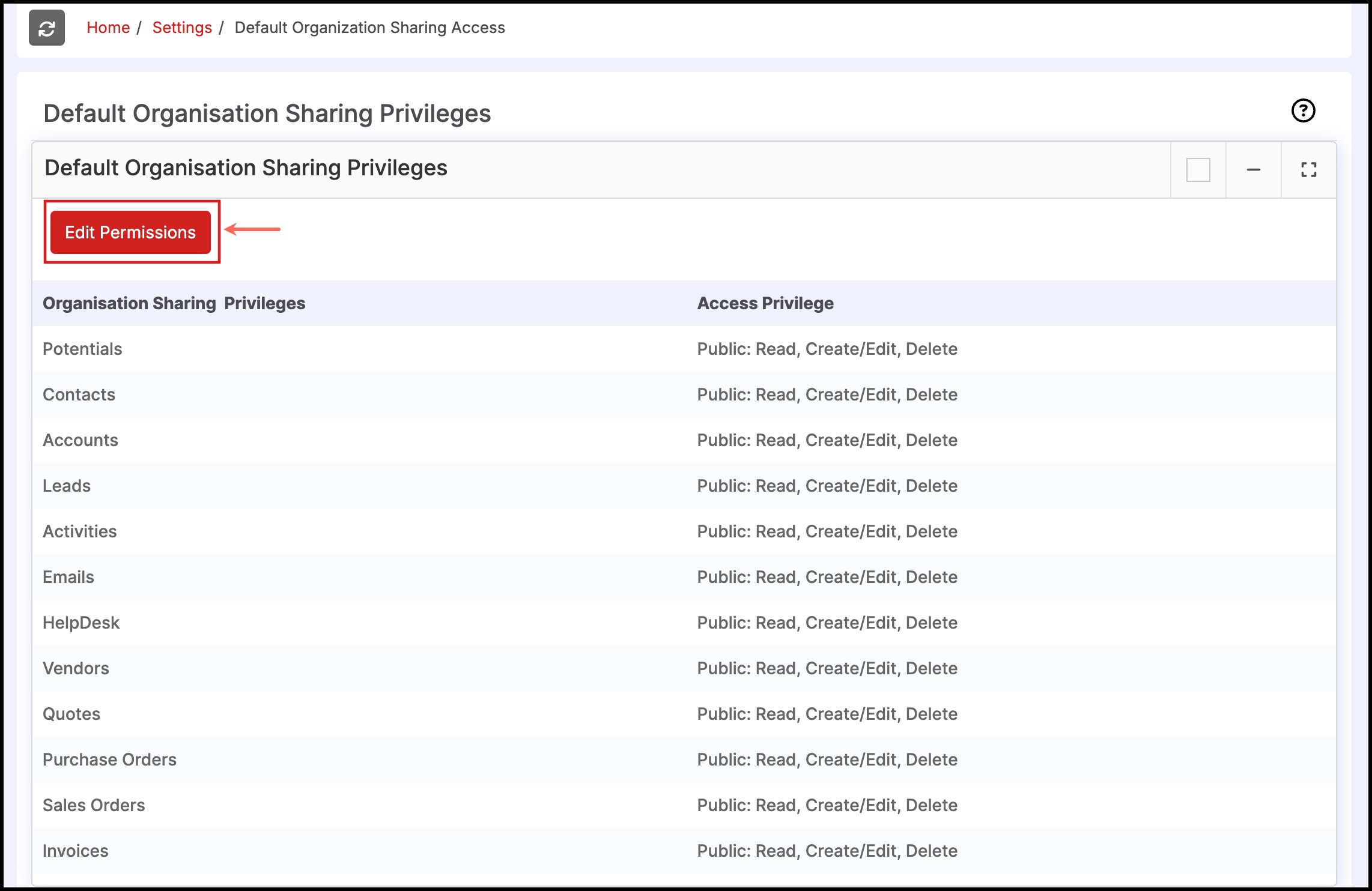The width and height of the screenshot is (1372, 891).
Task: Select the Potentials row
Action: point(82,349)
